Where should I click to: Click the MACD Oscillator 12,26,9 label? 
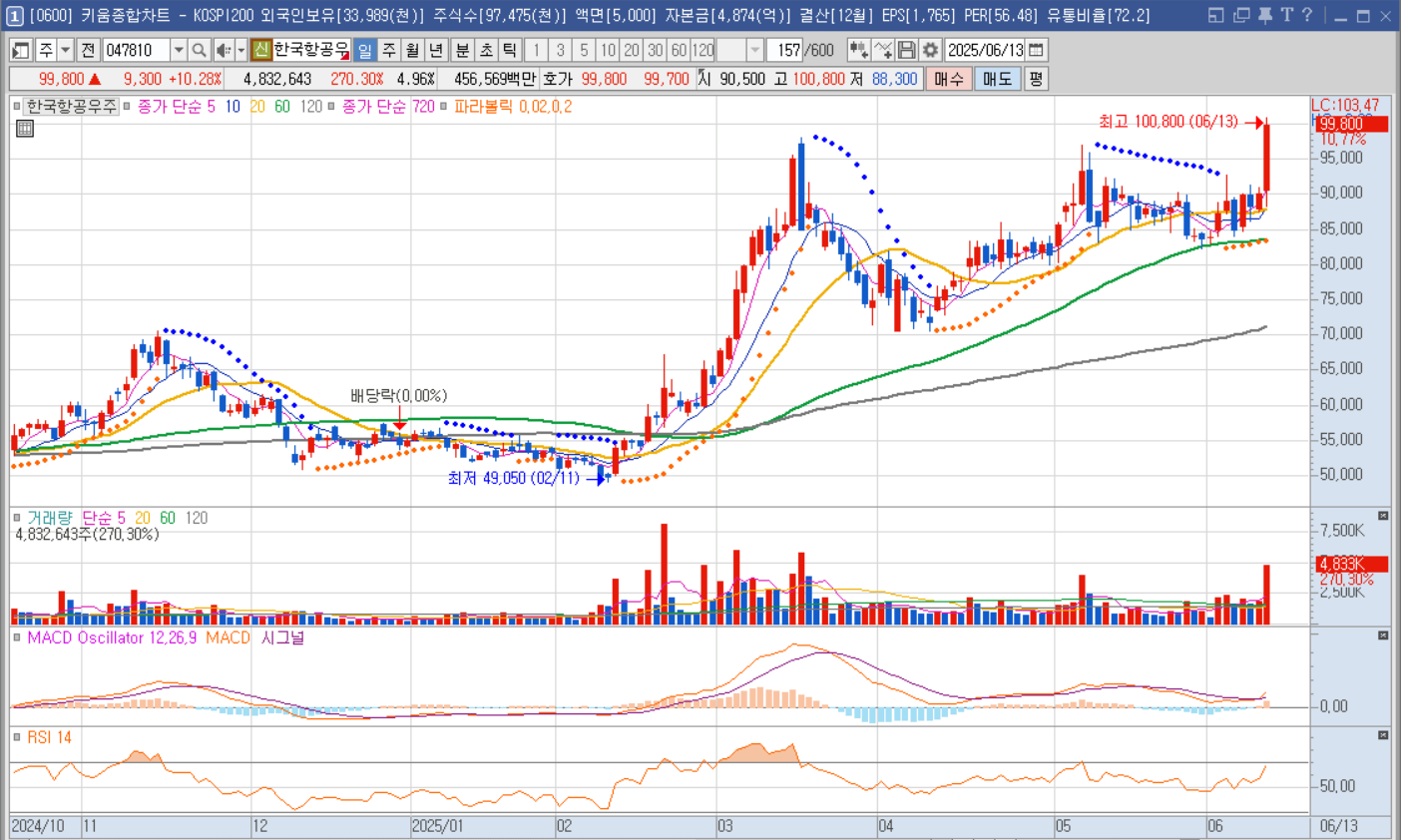tap(112, 637)
